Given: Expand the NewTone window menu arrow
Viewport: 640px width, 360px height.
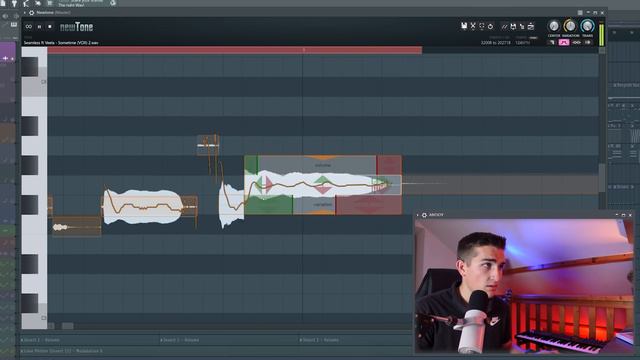Looking at the screenshot, I should 25,13.
